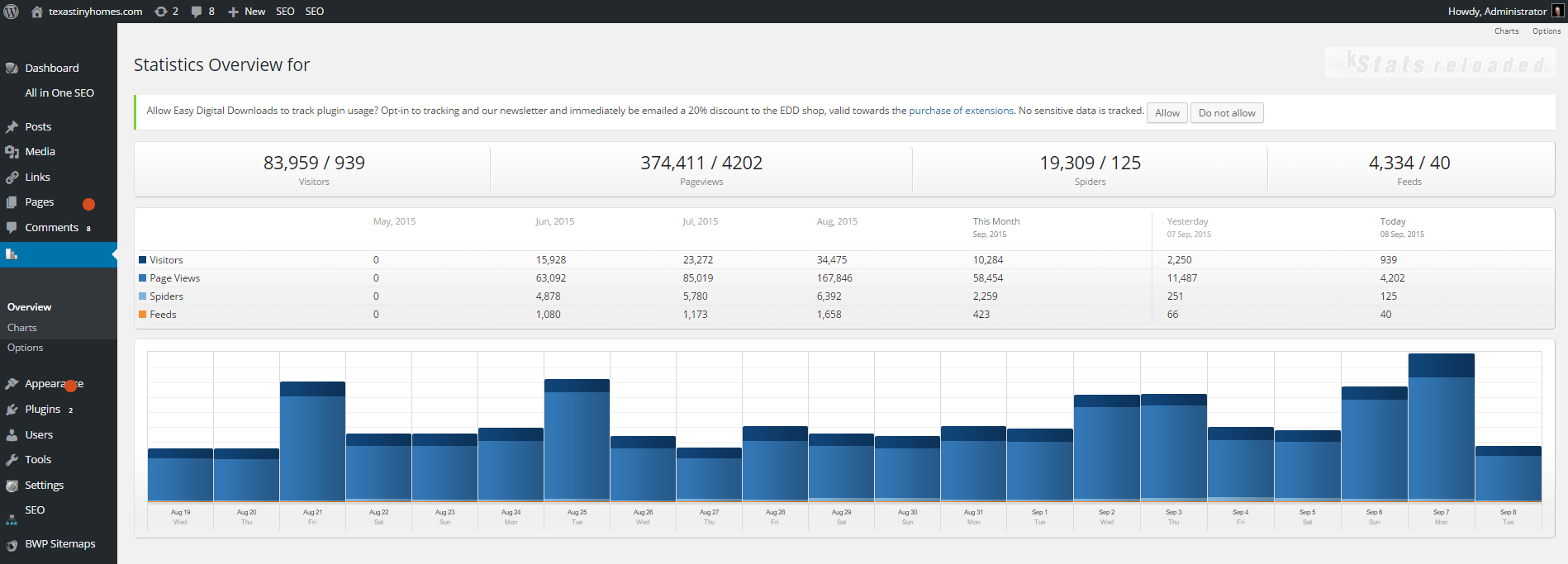This screenshot has height=564, width=1568.
Task: Select the Settings sidebar icon
Action: tap(12, 486)
